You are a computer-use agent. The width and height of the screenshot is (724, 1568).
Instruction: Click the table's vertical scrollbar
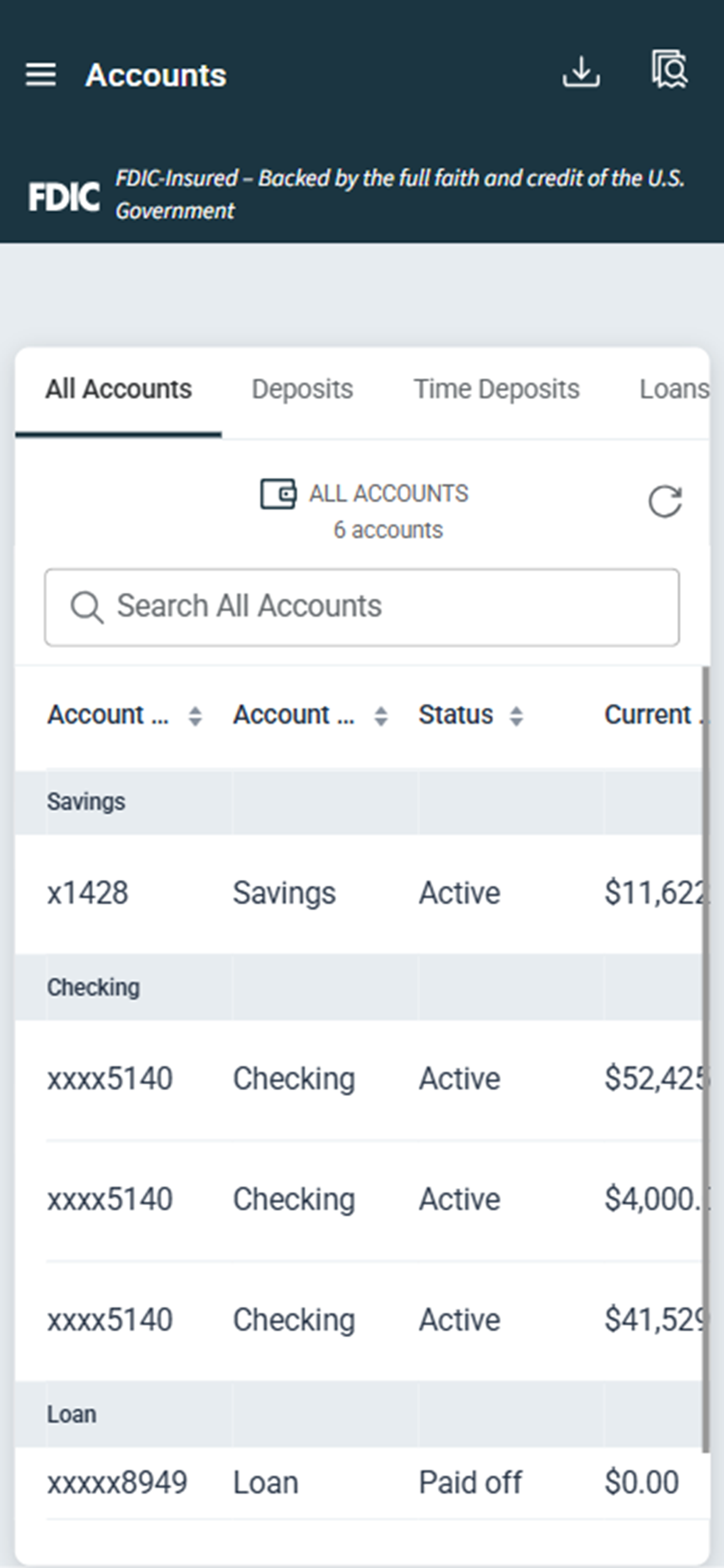pyautogui.click(x=706, y=1059)
